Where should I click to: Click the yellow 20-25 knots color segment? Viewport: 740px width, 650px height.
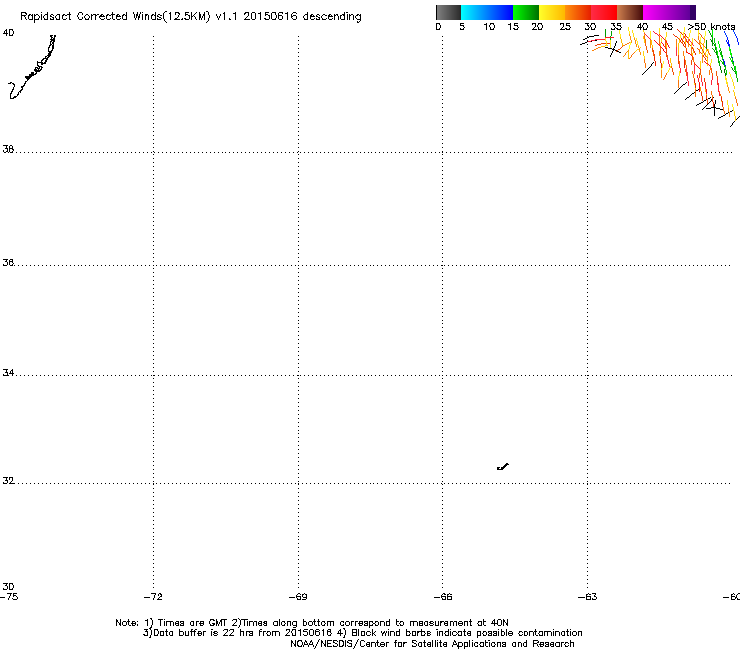pyautogui.click(x=552, y=12)
